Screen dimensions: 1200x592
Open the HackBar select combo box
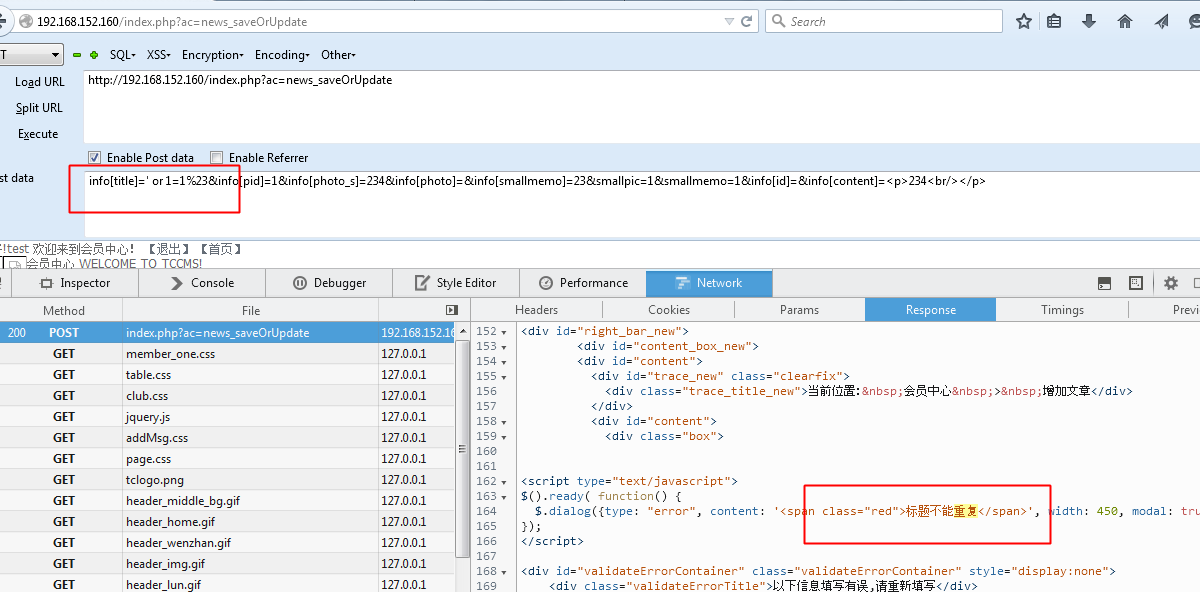tap(32, 55)
